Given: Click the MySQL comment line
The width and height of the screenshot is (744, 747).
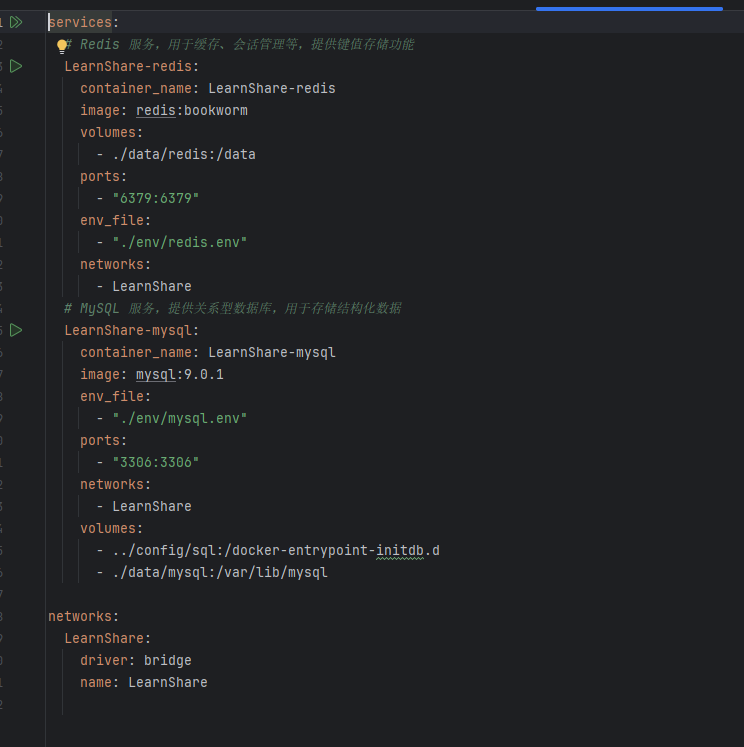Looking at the screenshot, I should 232,308.
